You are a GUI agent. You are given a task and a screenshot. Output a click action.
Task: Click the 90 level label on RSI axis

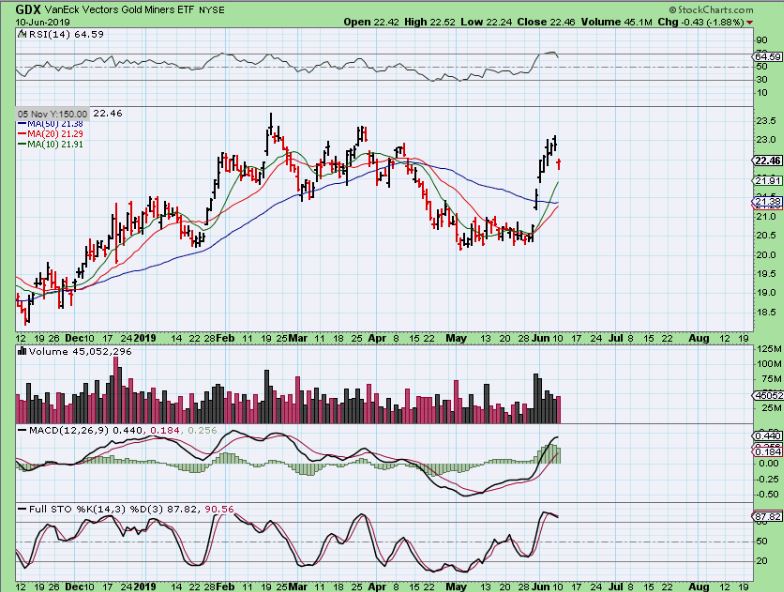(762, 40)
